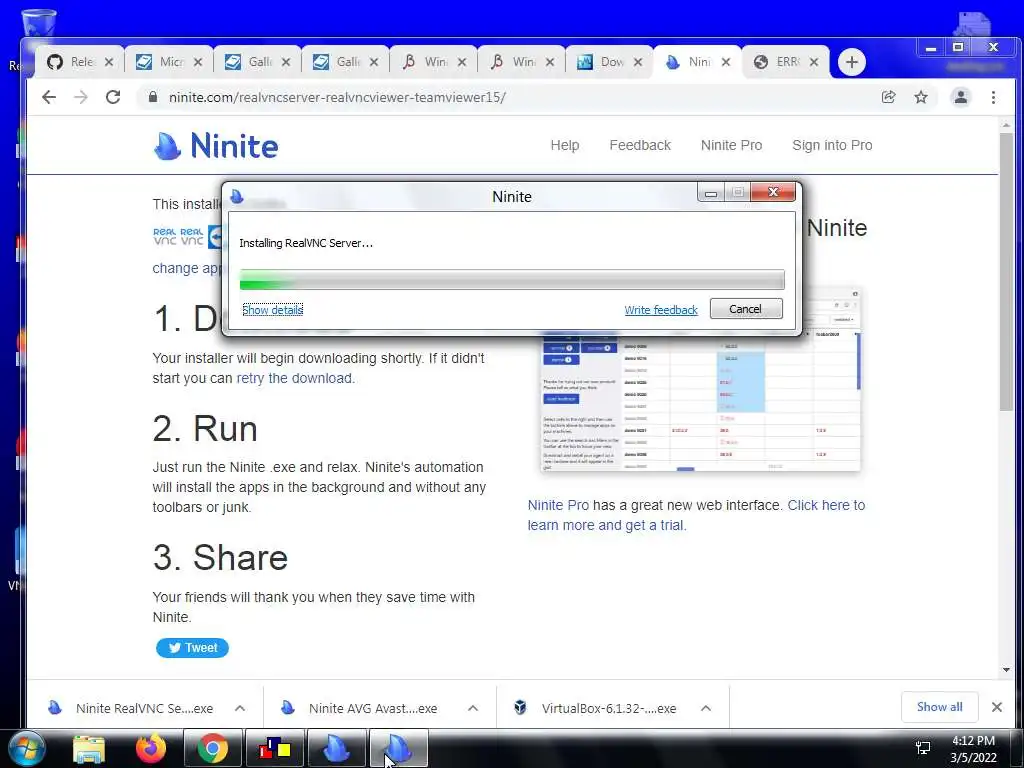Click the installer progress bar
1024x768 pixels.
pyautogui.click(x=512, y=280)
